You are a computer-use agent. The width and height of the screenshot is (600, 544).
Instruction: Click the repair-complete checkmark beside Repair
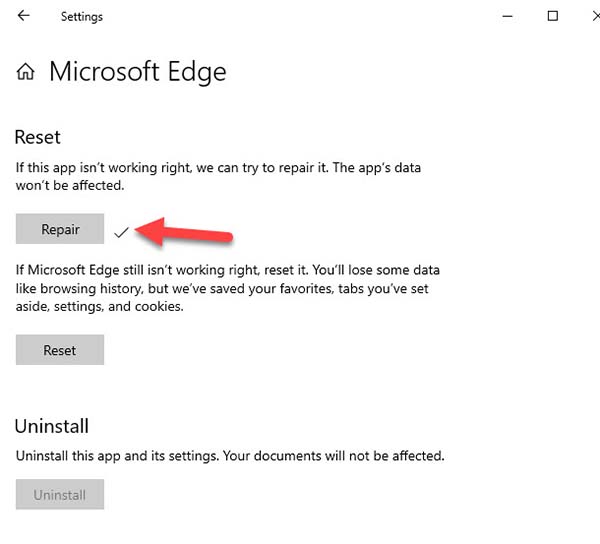tap(121, 232)
